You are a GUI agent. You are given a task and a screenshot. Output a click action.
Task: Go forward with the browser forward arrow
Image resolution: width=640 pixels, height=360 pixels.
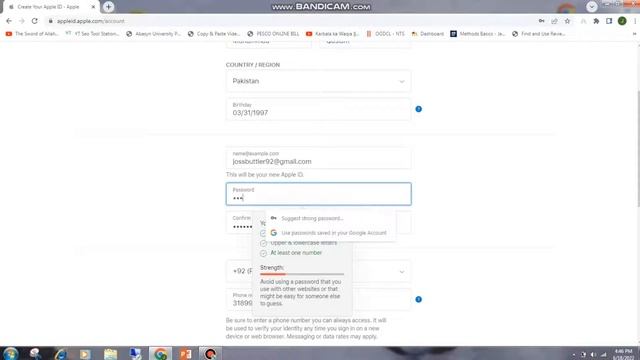coord(22,21)
